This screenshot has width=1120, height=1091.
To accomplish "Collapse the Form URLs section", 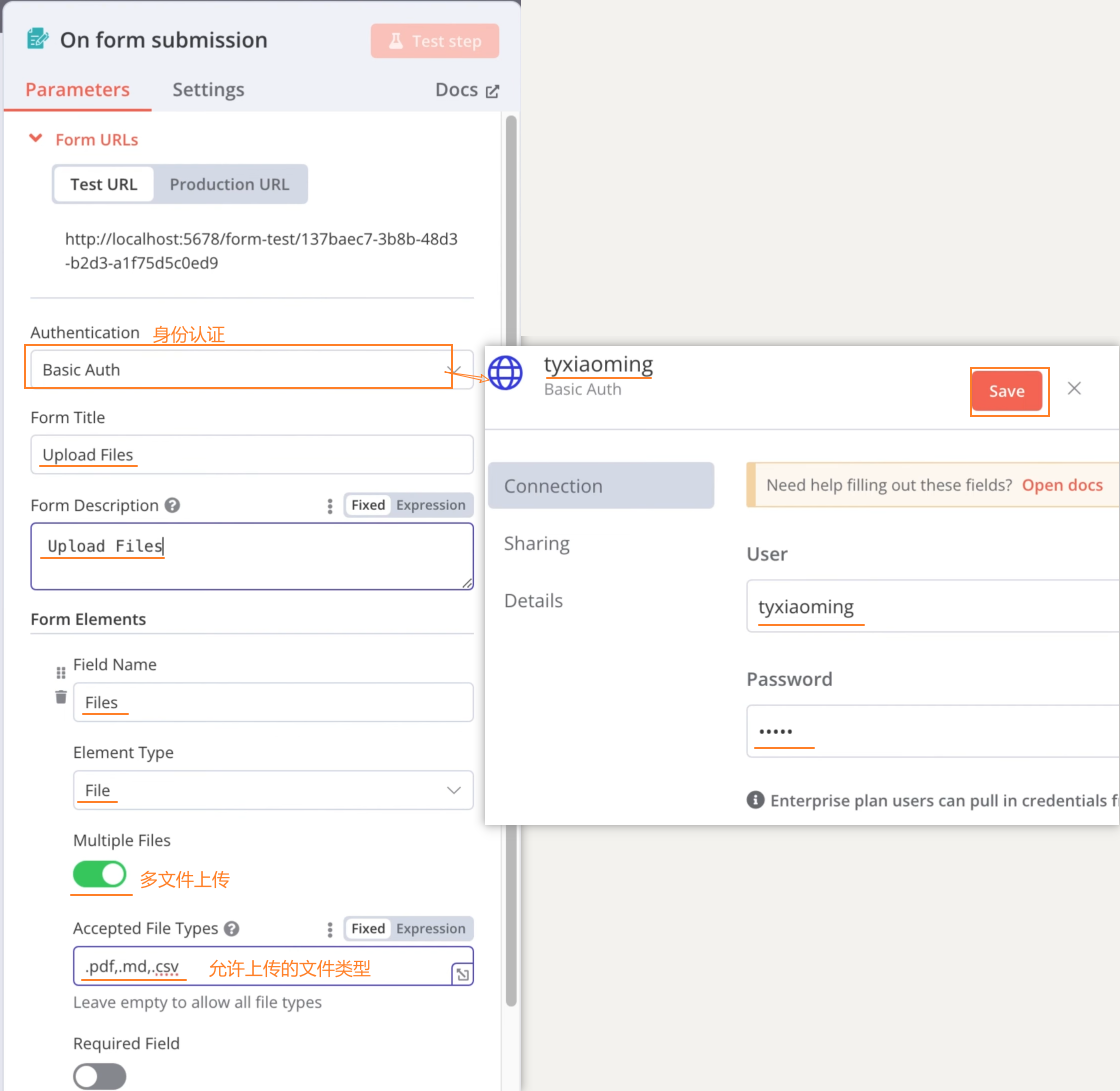I will [36, 139].
